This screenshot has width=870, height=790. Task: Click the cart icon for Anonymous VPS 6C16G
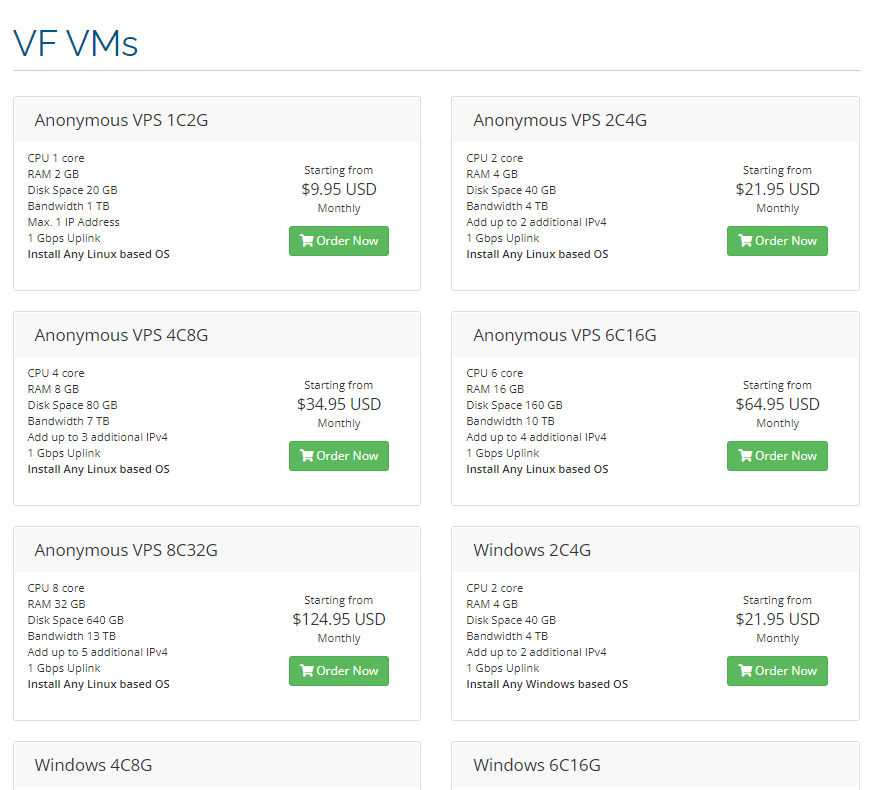pyautogui.click(x=745, y=455)
